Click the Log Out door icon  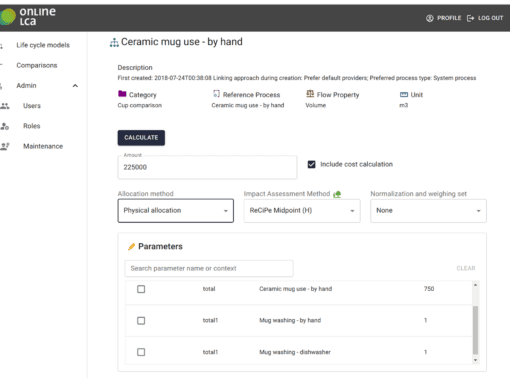click(470, 18)
